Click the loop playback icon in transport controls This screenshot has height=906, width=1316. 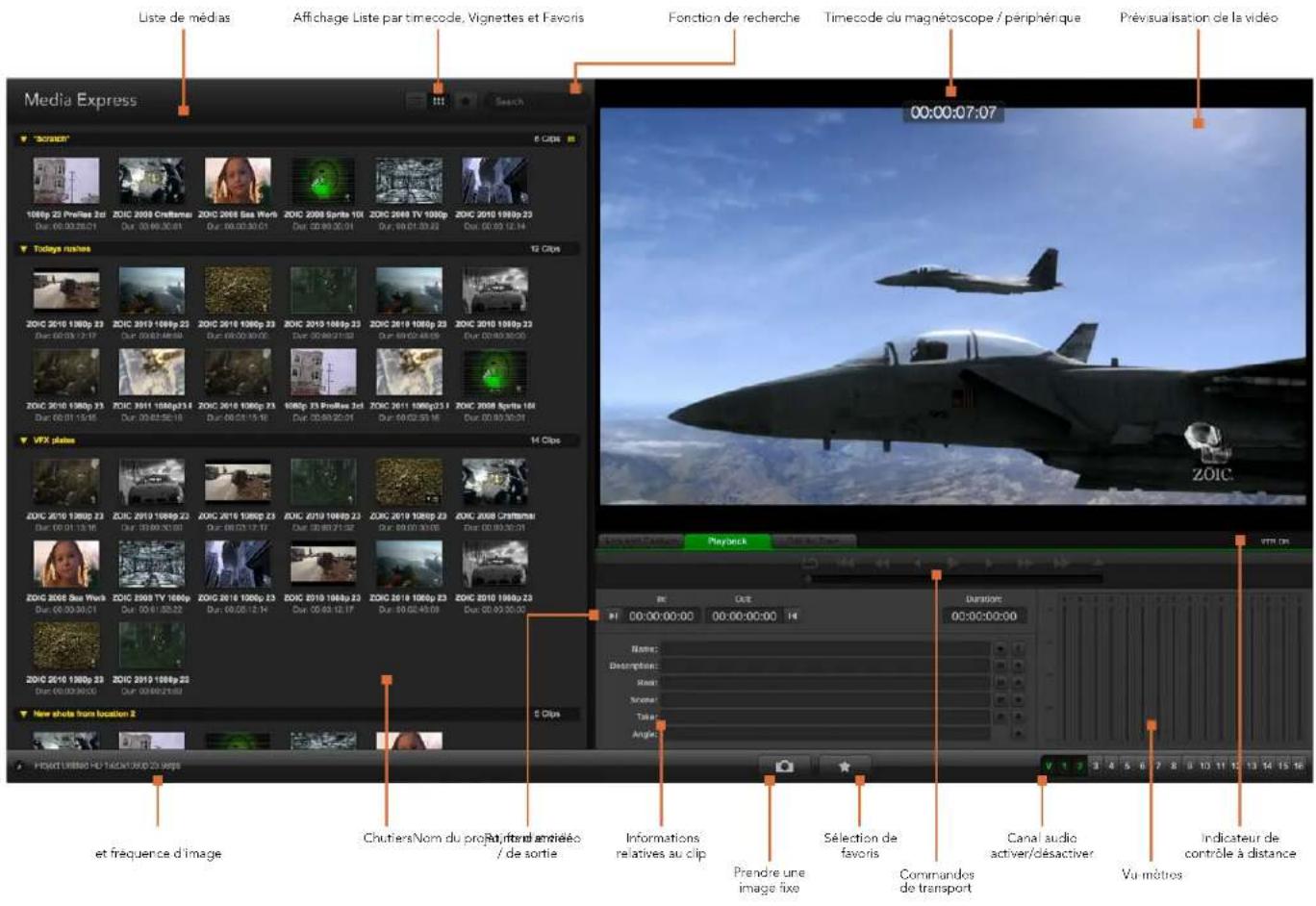(810, 563)
